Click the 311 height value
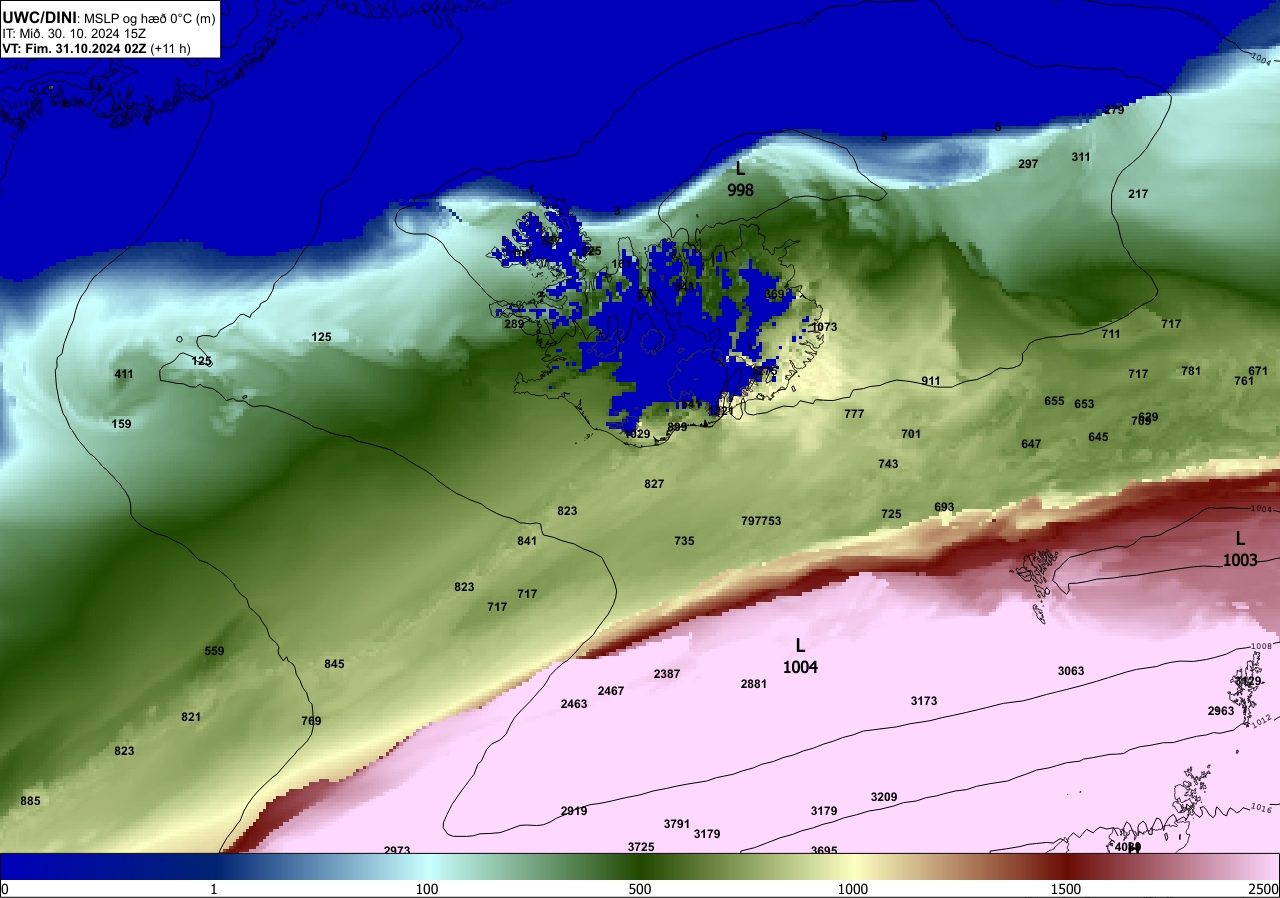Viewport: 1280px width, 898px height. [x=1081, y=157]
